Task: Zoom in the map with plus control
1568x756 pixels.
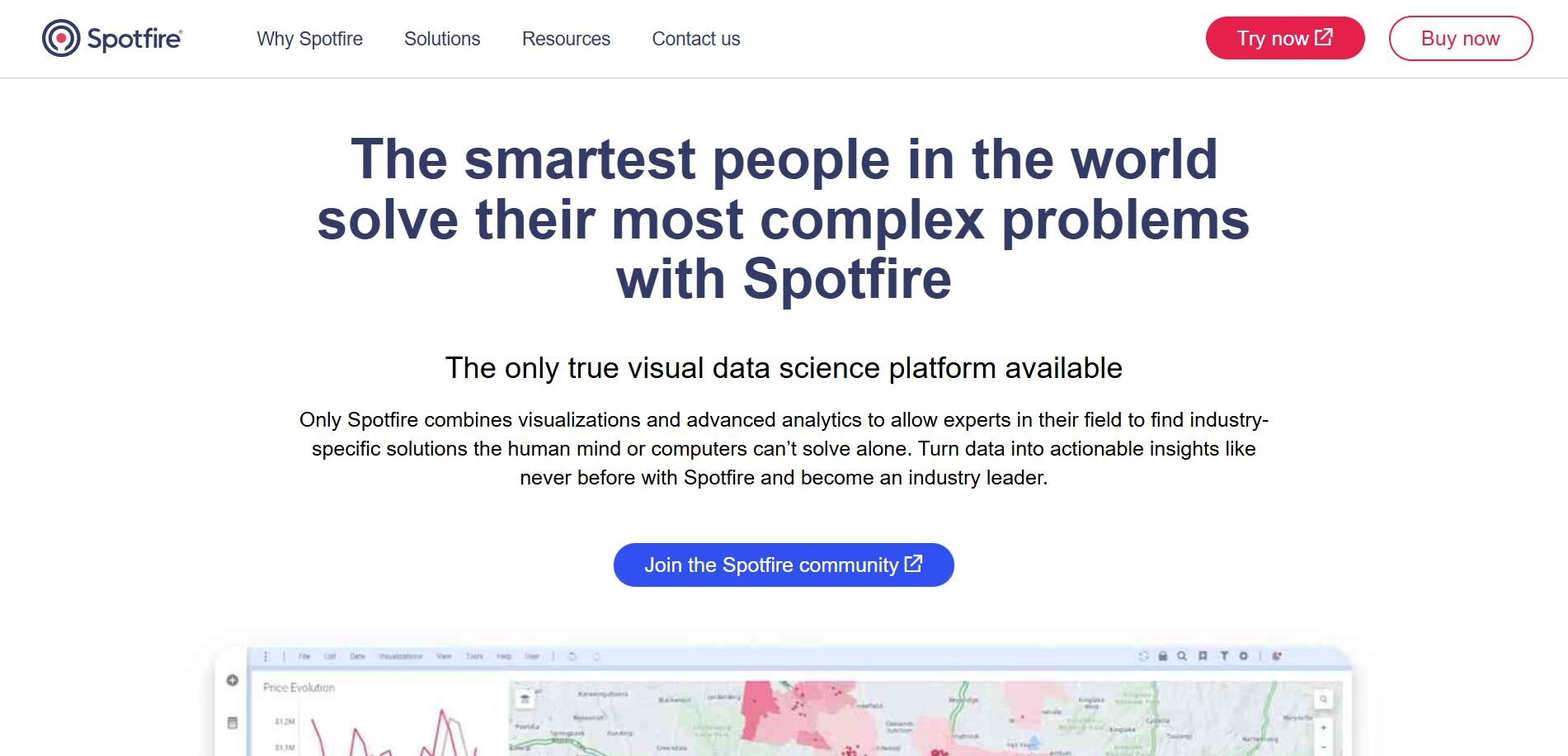Action: pos(1323,728)
